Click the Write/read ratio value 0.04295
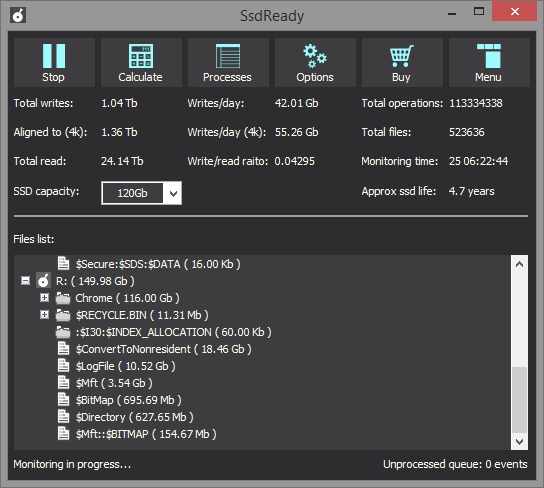Viewport: 544px width, 488px height. click(x=295, y=161)
